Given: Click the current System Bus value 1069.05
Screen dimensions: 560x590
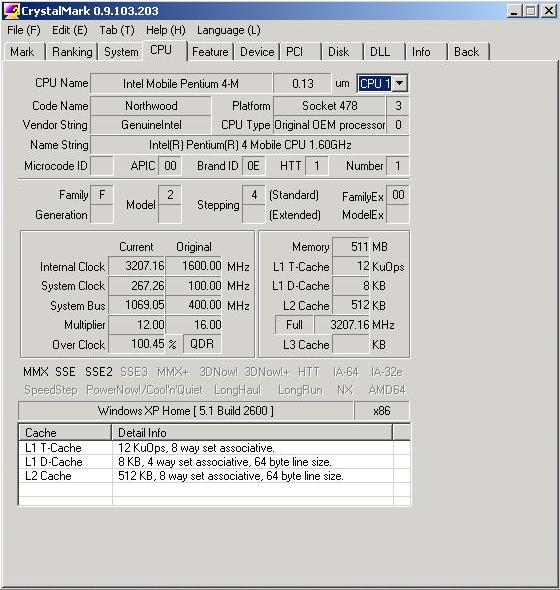Looking at the screenshot, I should click(x=137, y=305).
